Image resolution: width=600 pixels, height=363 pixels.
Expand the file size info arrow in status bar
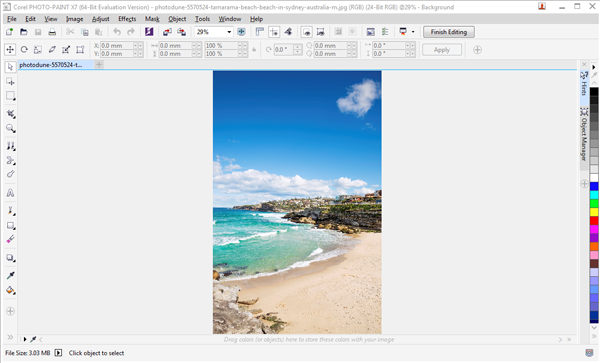tap(58, 353)
